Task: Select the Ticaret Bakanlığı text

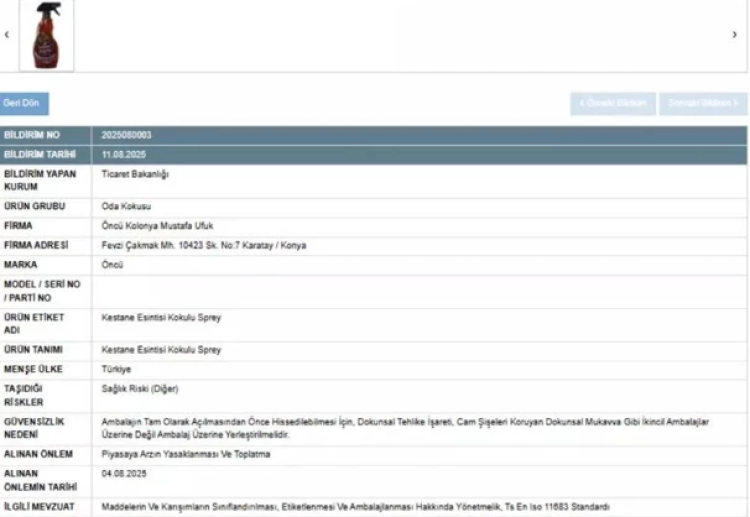Action: click(135, 174)
